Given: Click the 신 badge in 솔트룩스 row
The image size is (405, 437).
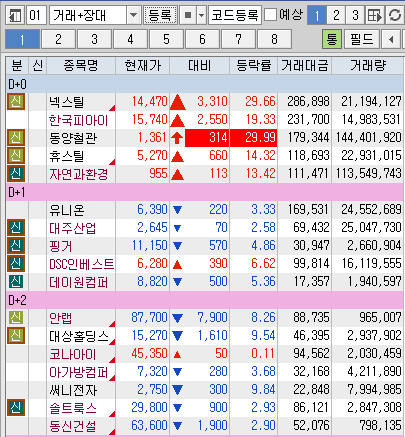Looking at the screenshot, I should click(16, 407).
